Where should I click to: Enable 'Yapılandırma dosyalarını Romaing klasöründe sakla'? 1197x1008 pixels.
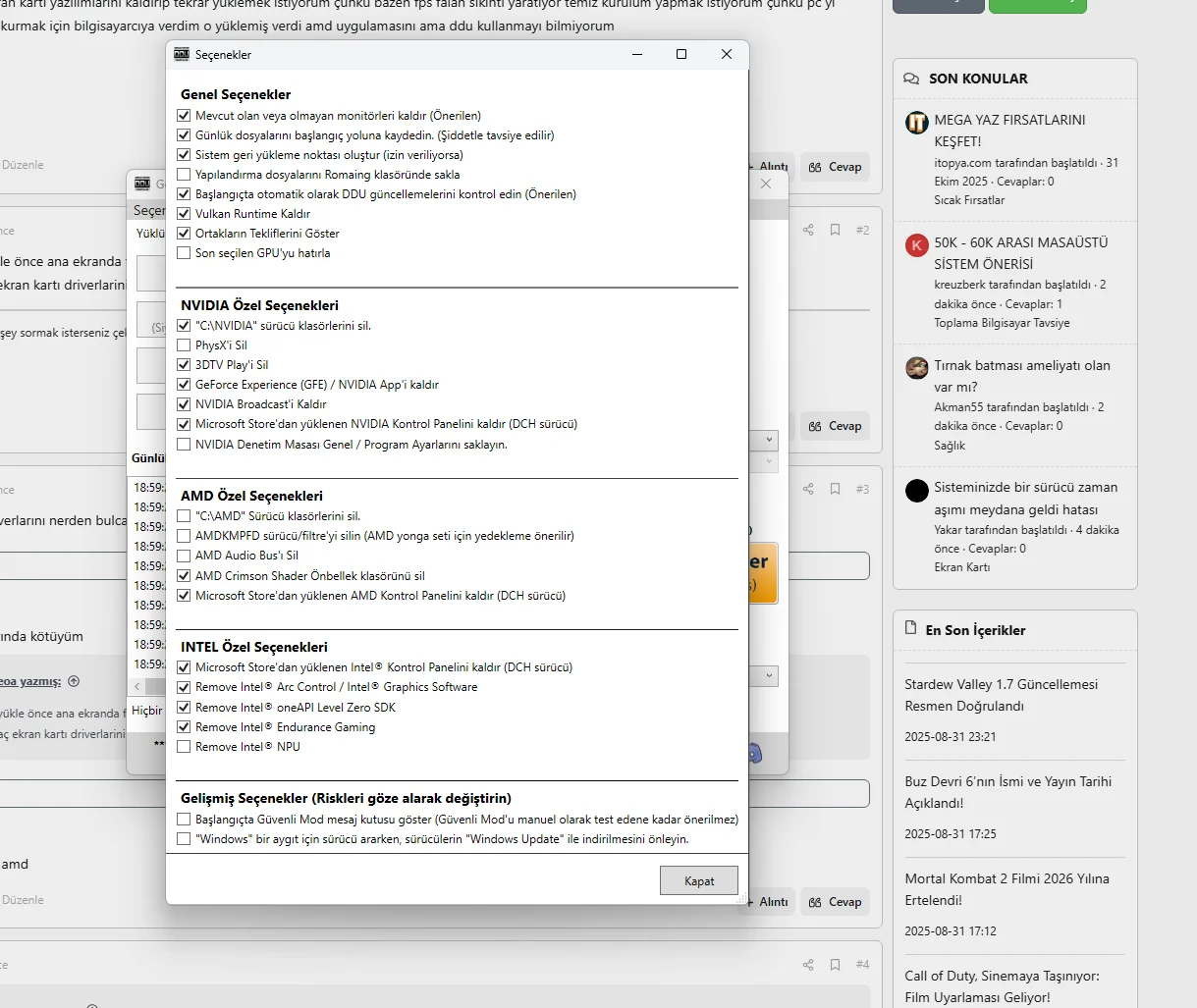184,174
